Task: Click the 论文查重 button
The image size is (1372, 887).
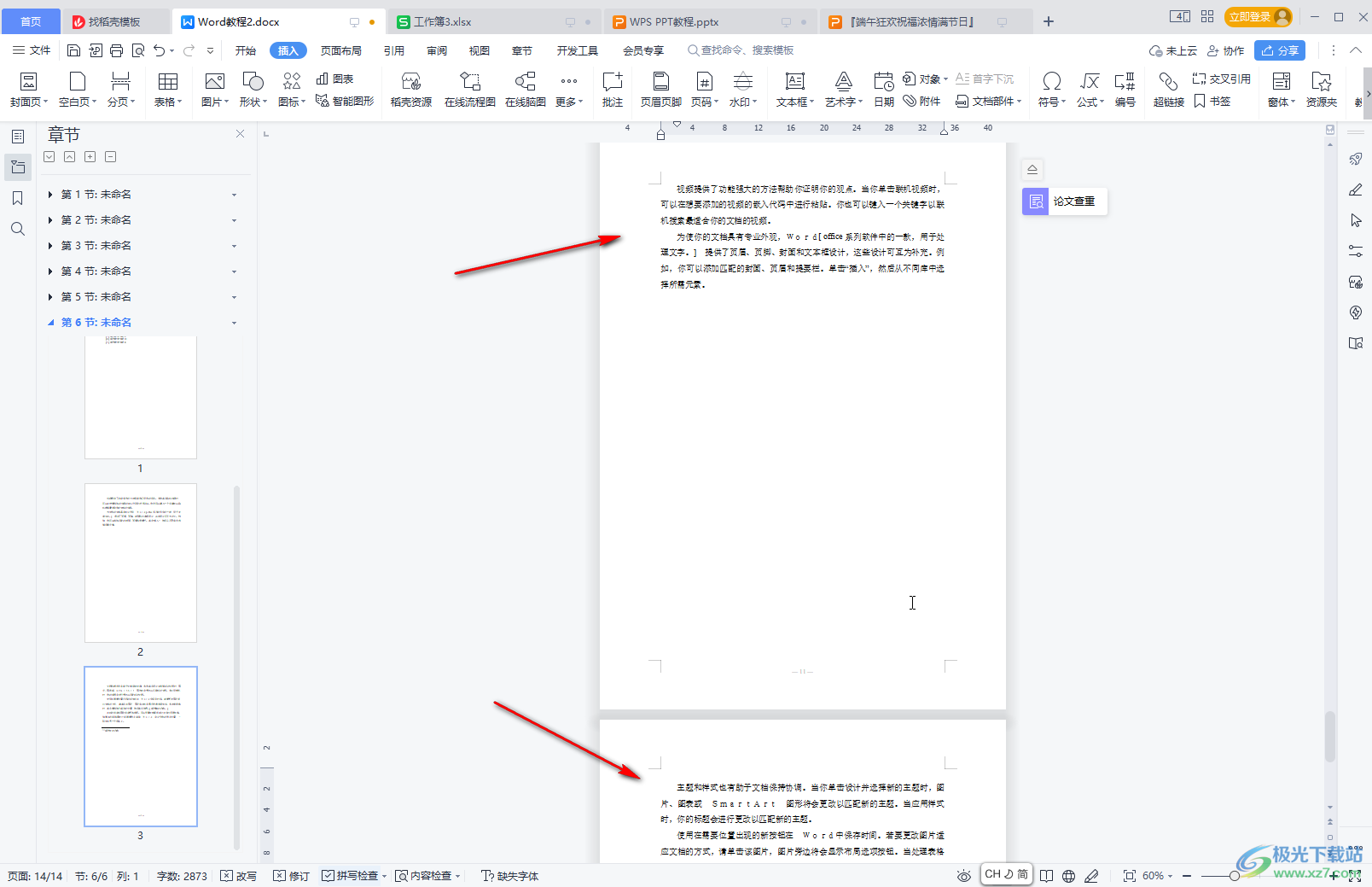Action: [1065, 201]
